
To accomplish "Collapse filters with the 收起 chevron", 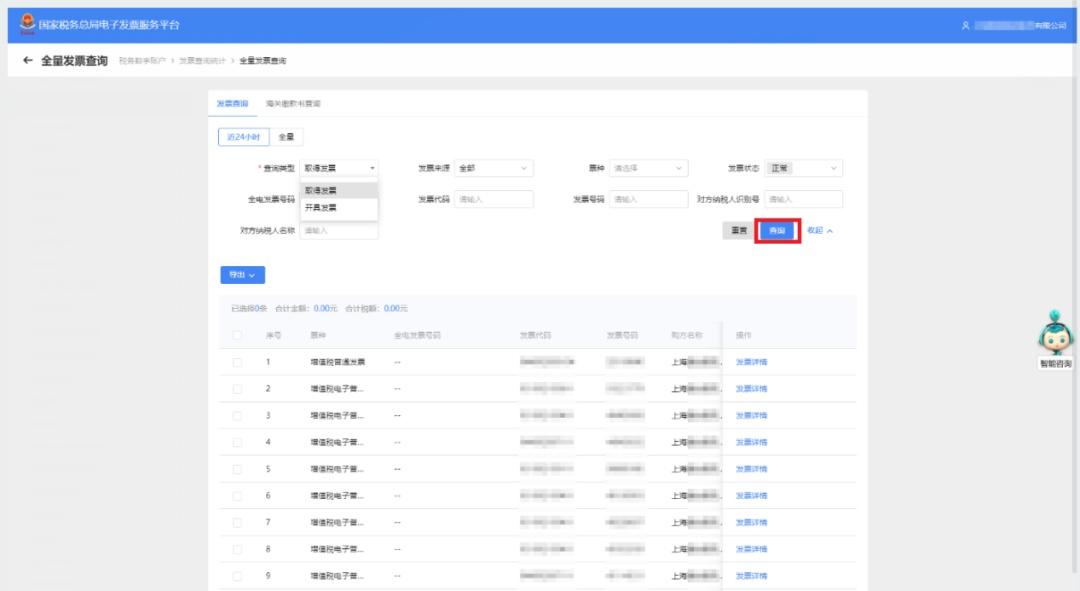I will click(x=830, y=231).
